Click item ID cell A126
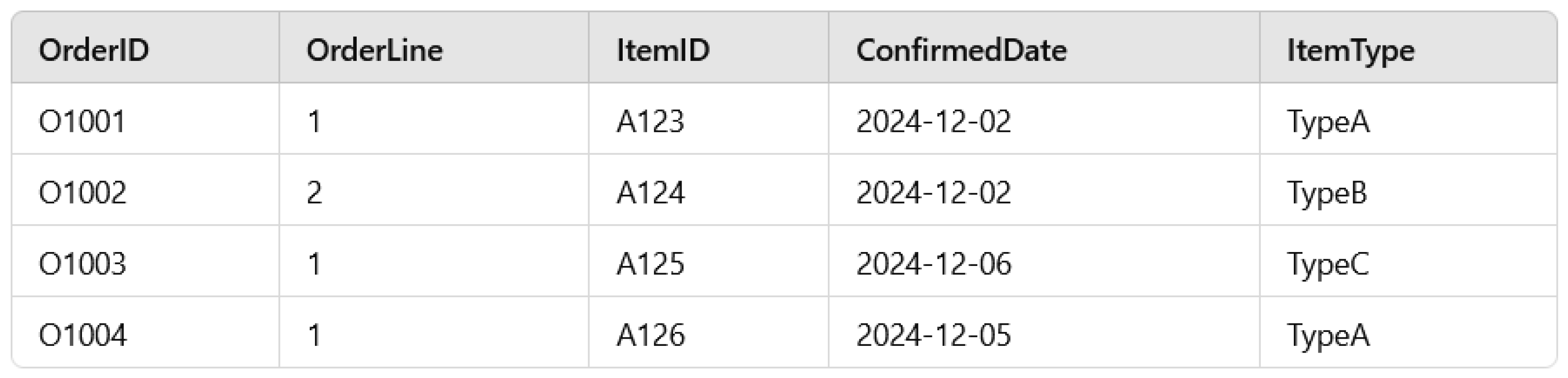1568x378 pixels. (650, 335)
